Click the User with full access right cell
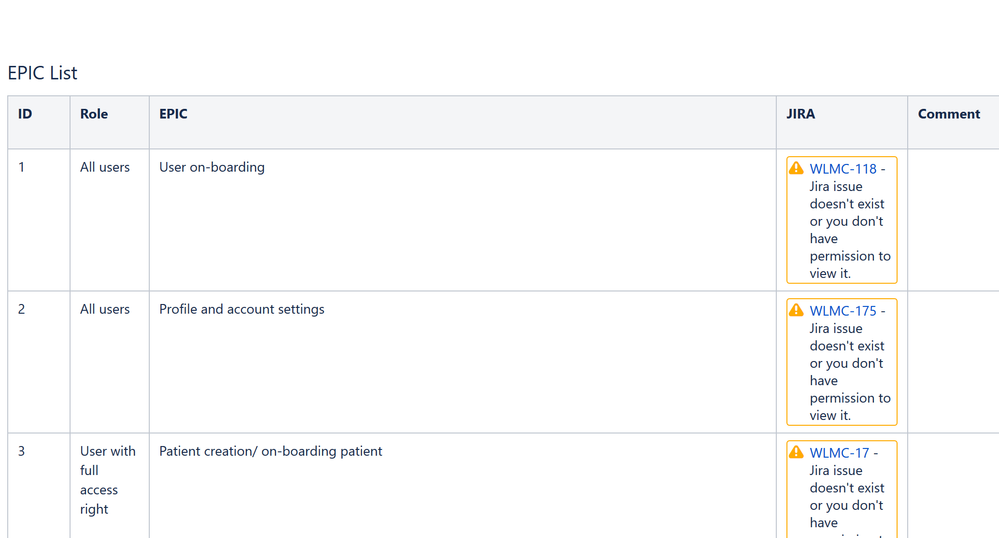 coord(110,486)
